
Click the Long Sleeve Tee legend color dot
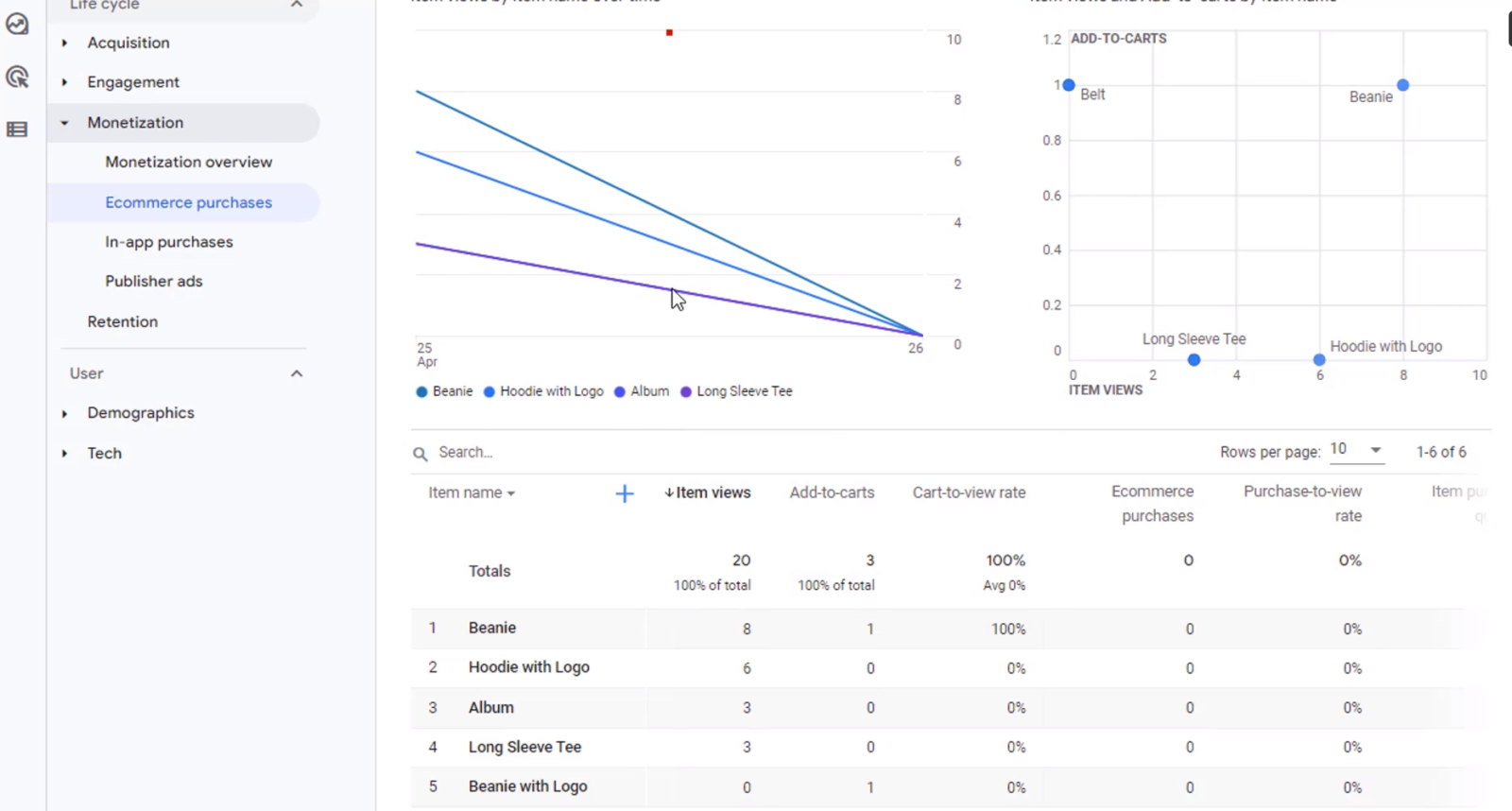686,391
